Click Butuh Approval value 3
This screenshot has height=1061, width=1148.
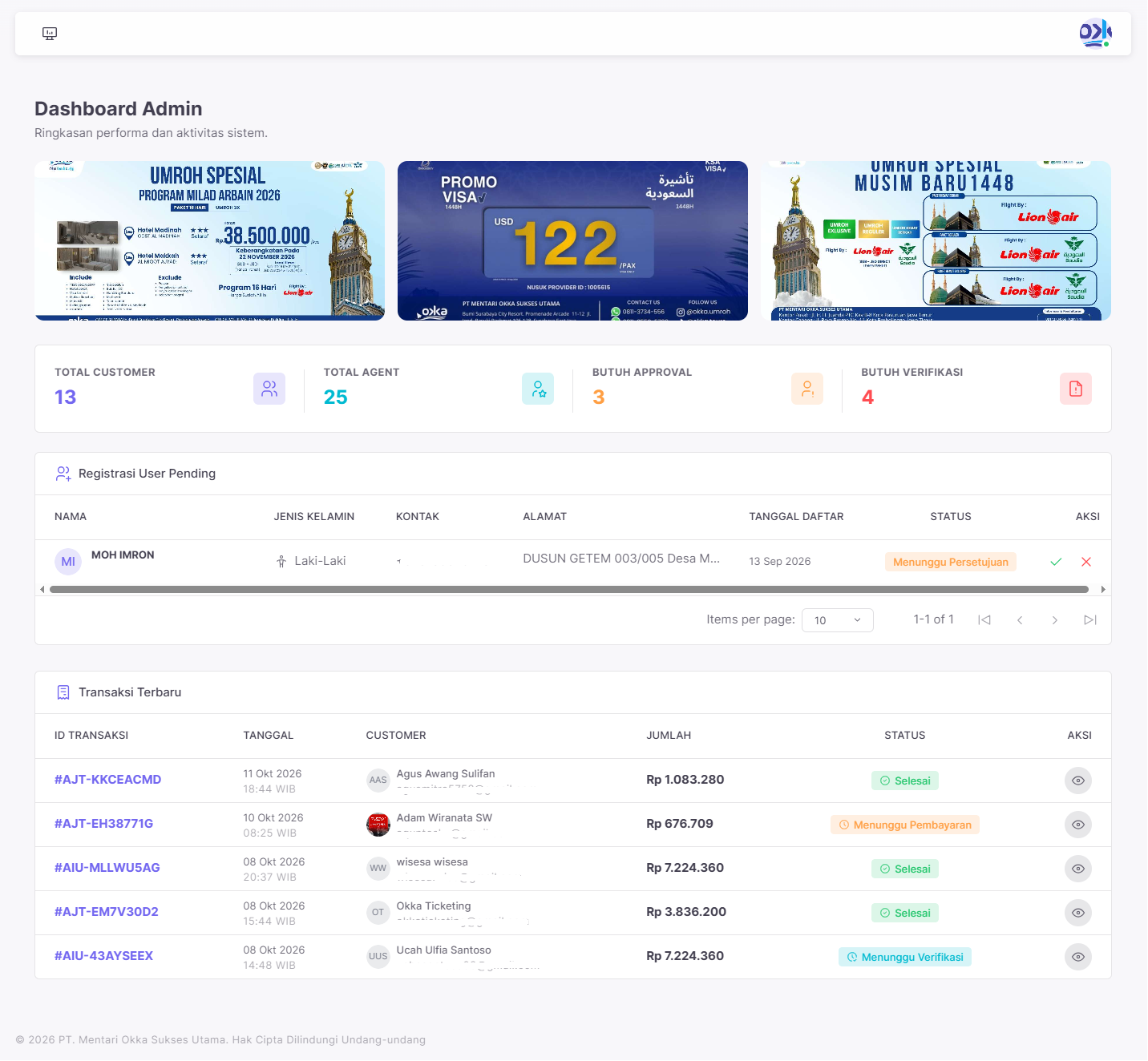tap(598, 397)
